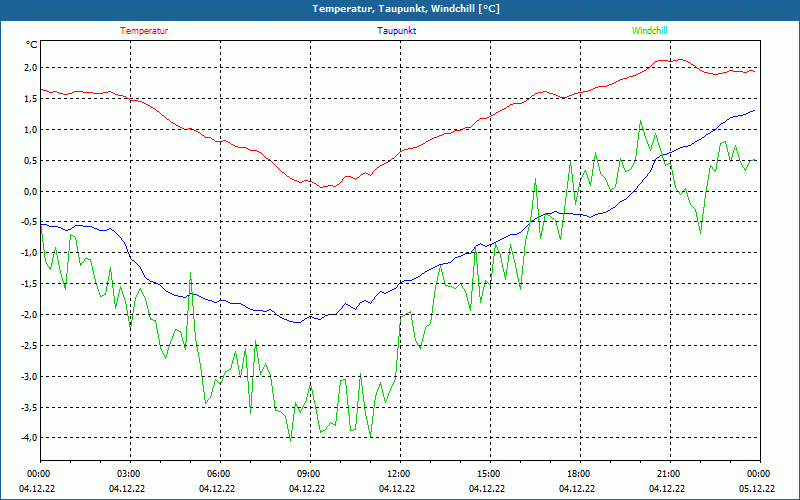The image size is (800, 500).
Task: Click the 2,0 y-axis value
Action: [x=31, y=68]
